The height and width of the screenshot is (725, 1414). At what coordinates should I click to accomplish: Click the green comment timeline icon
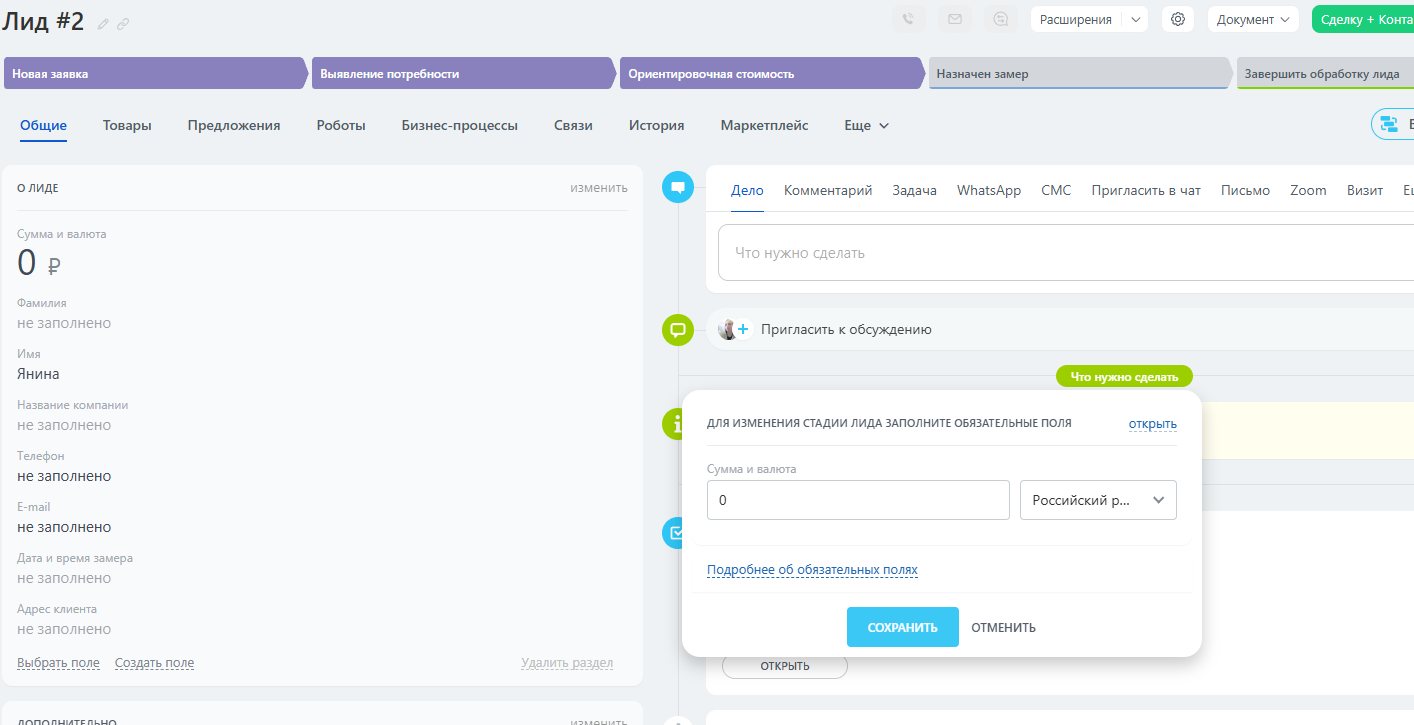(678, 329)
